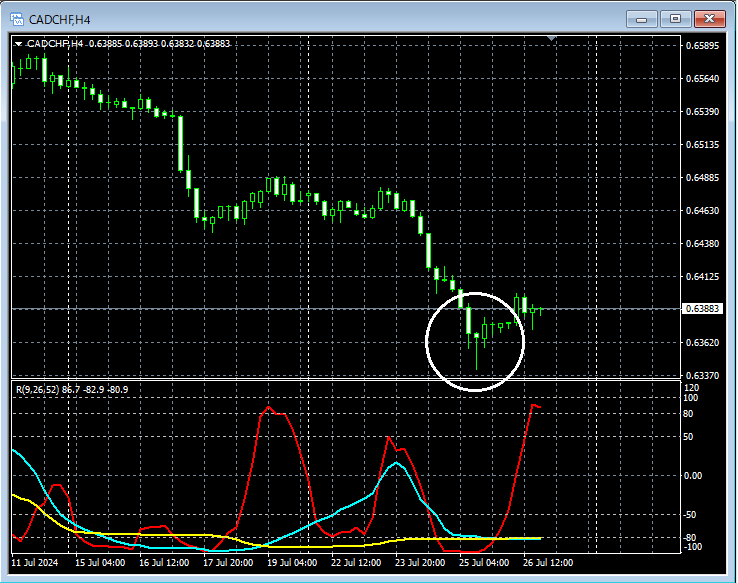
Task: Maximize the CADCHF,H4 chart window
Action: pos(675,19)
